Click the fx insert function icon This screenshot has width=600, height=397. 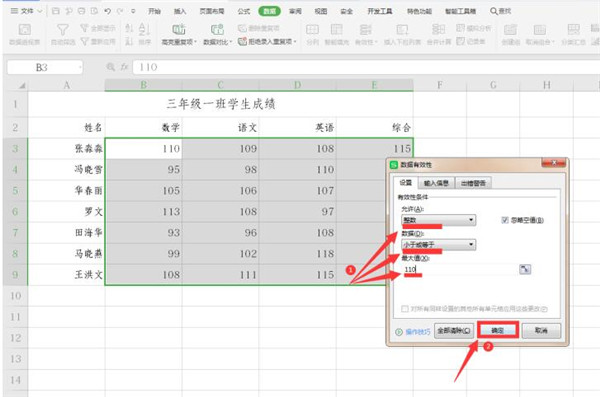[124, 67]
